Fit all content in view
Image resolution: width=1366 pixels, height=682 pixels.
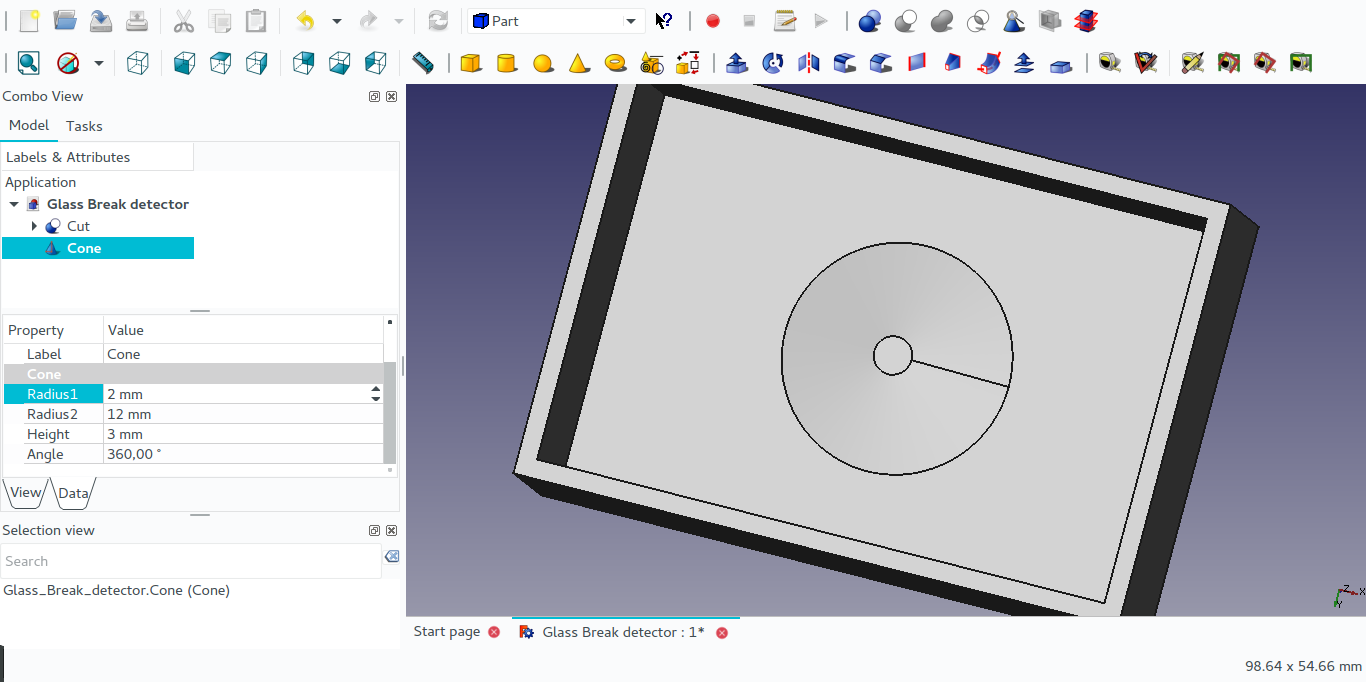(28, 64)
